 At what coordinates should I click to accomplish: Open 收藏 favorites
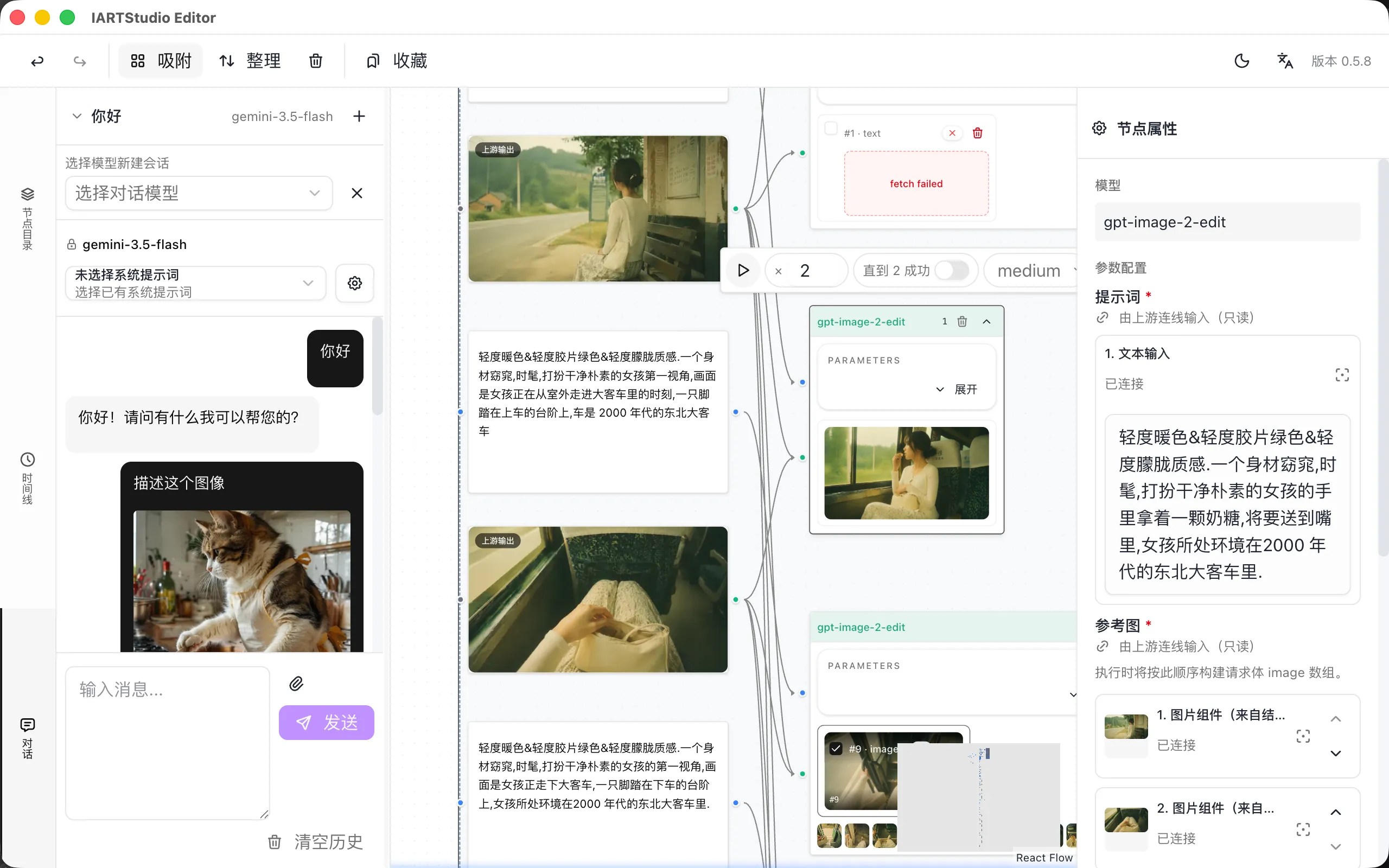pos(397,61)
